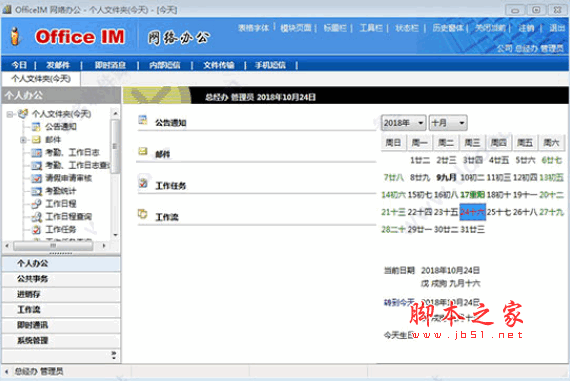Open 请假申请审核 tree icon
Screen dimensions: 570x381
36,178
